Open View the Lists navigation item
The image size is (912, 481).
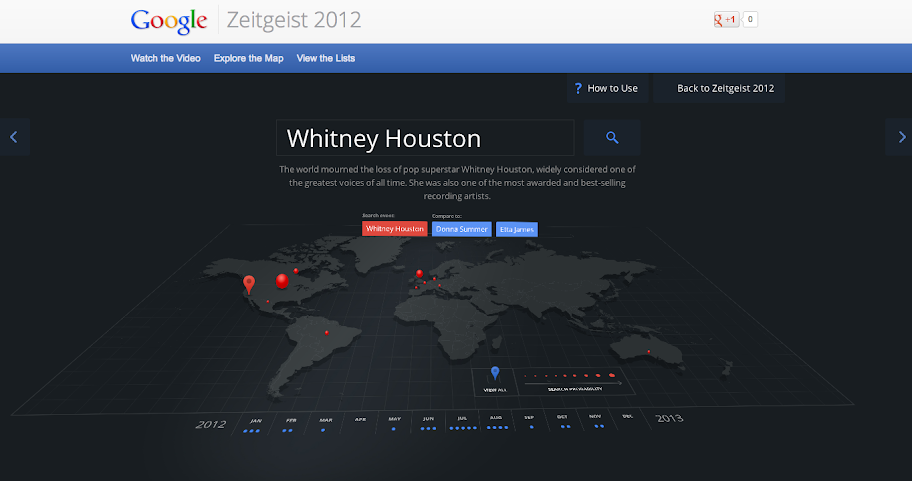tap(325, 58)
